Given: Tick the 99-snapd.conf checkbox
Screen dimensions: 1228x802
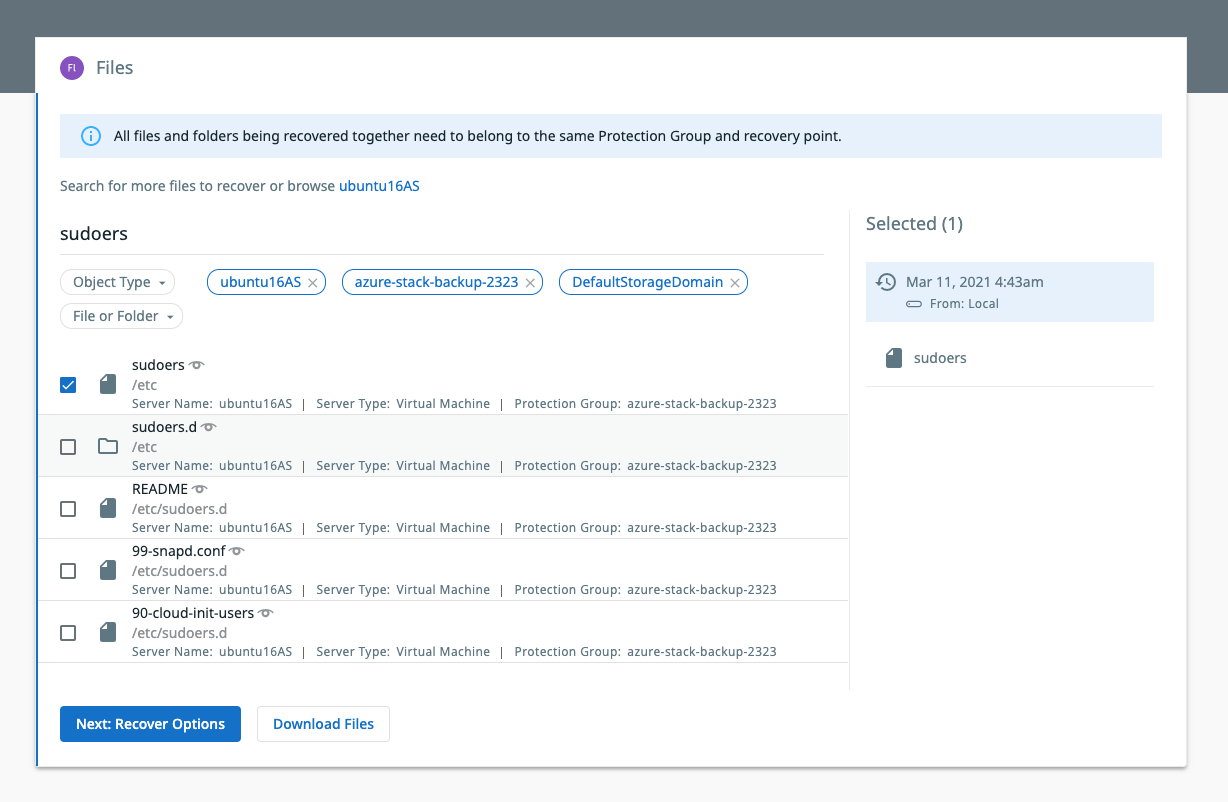Looking at the screenshot, I should tap(68, 571).
